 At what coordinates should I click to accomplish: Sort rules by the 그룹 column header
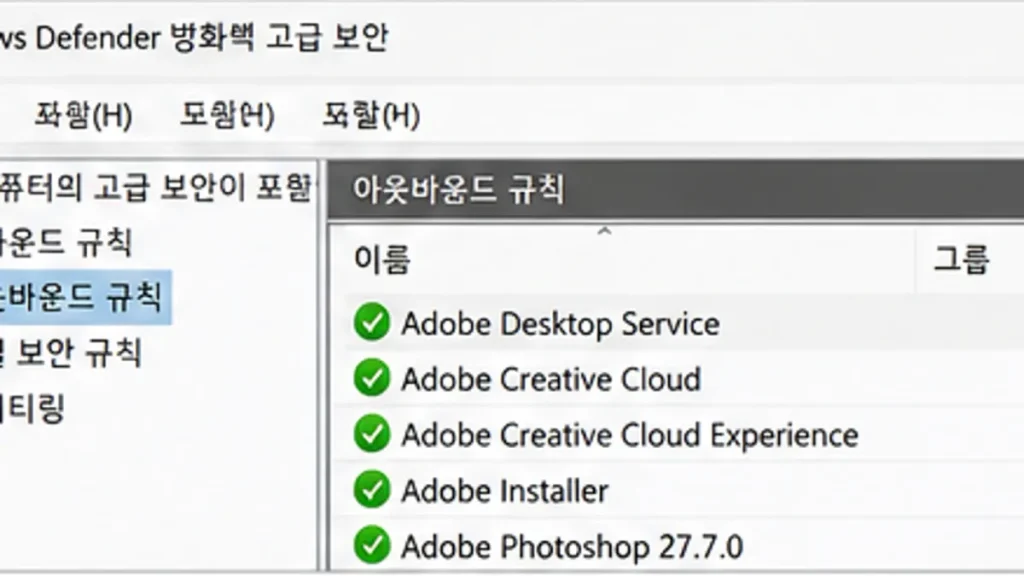(961, 259)
